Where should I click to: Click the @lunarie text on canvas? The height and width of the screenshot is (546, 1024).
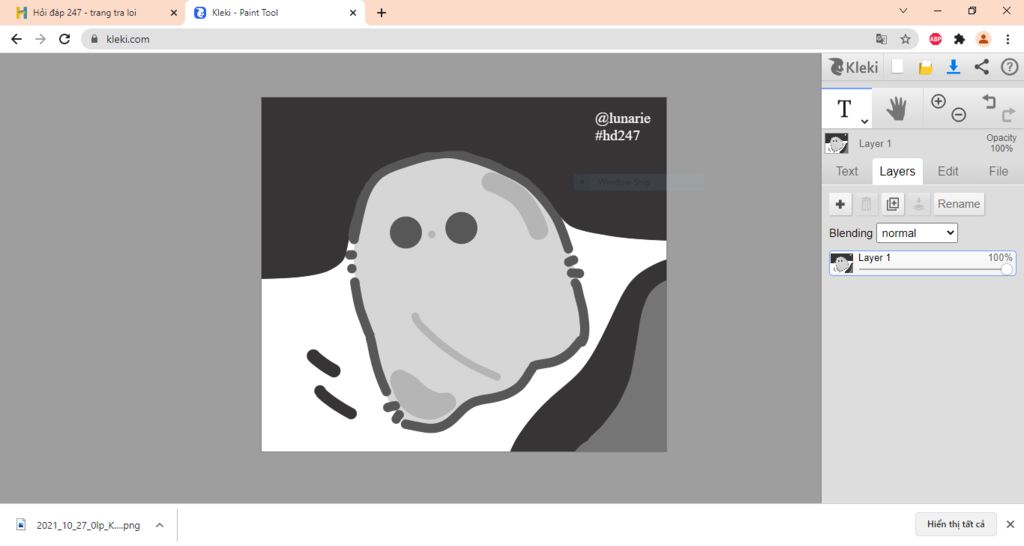point(622,118)
